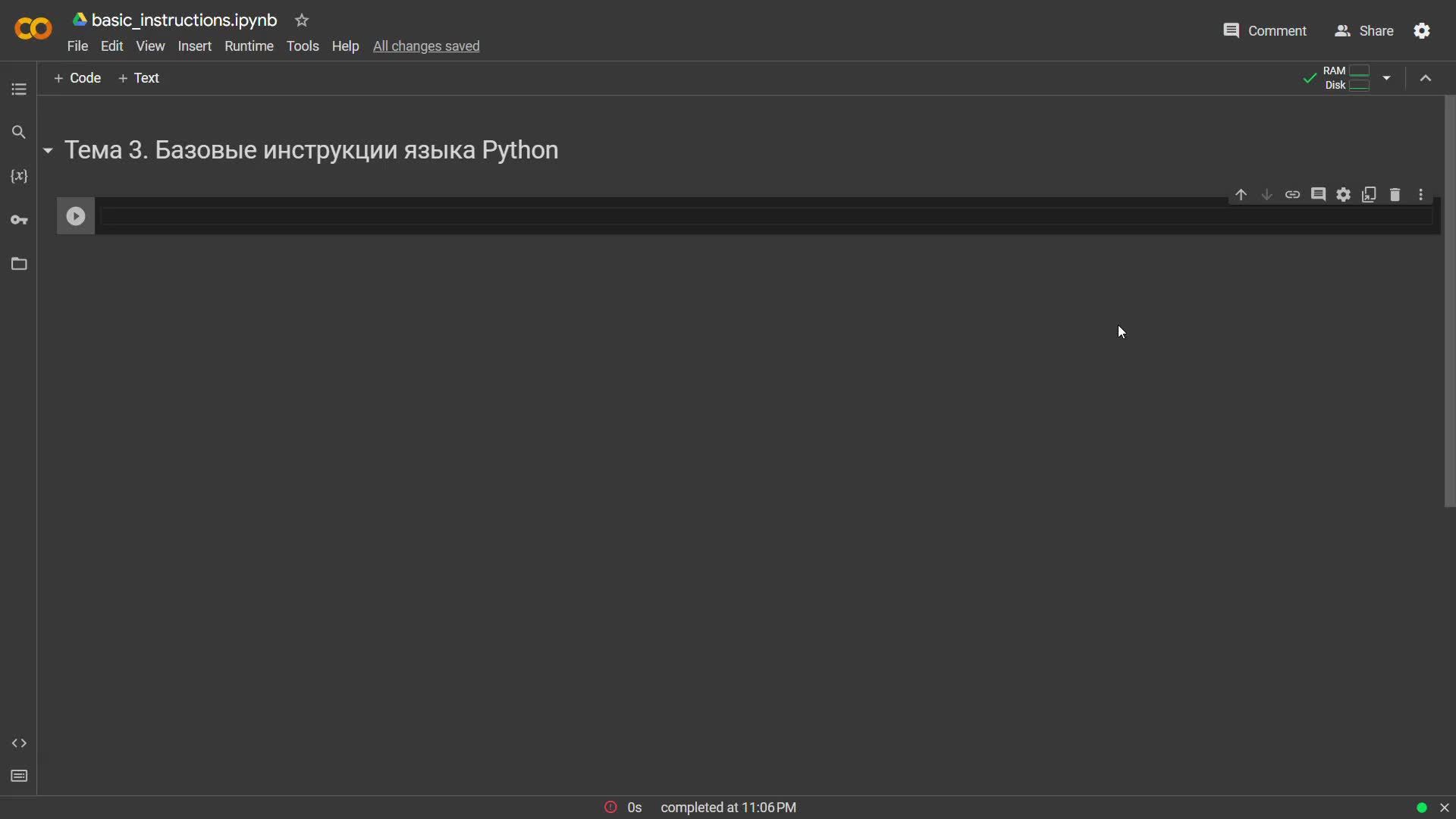The height and width of the screenshot is (819, 1456).
Task: Close the bottom status bar
Action: tap(1445, 808)
